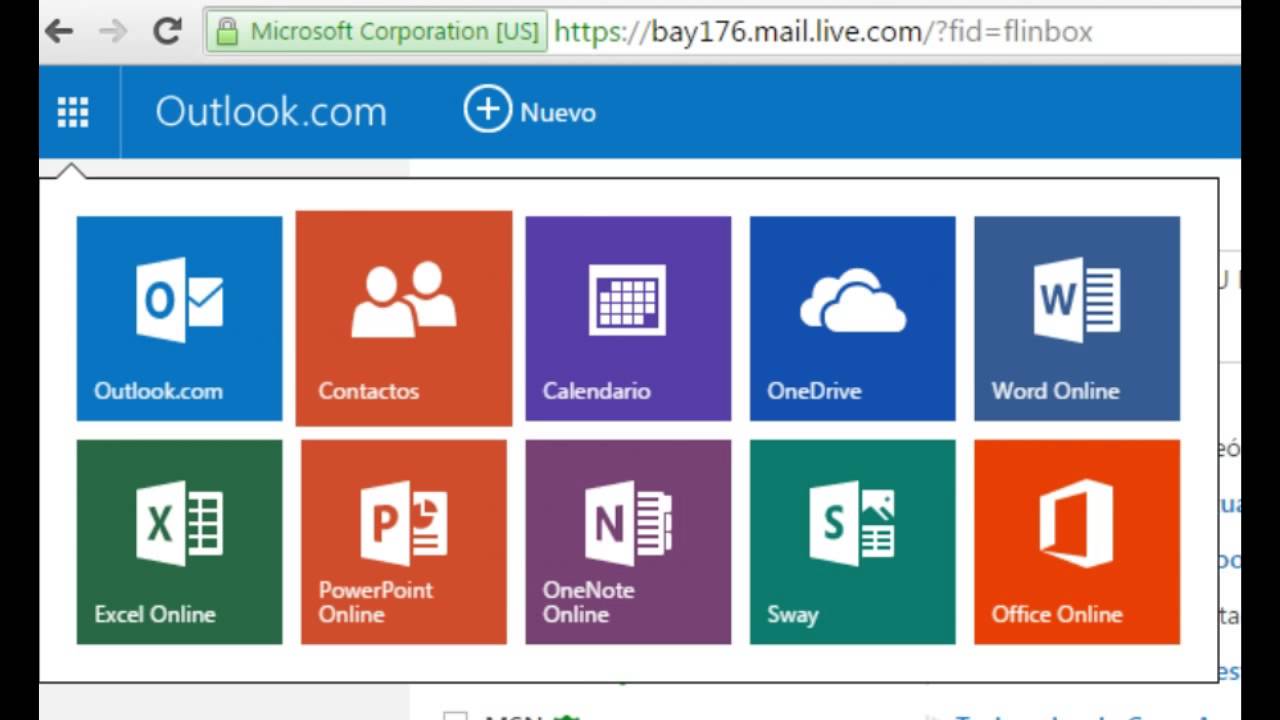The height and width of the screenshot is (720, 1280).
Task: Open the Contactos tile
Action: (404, 318)
